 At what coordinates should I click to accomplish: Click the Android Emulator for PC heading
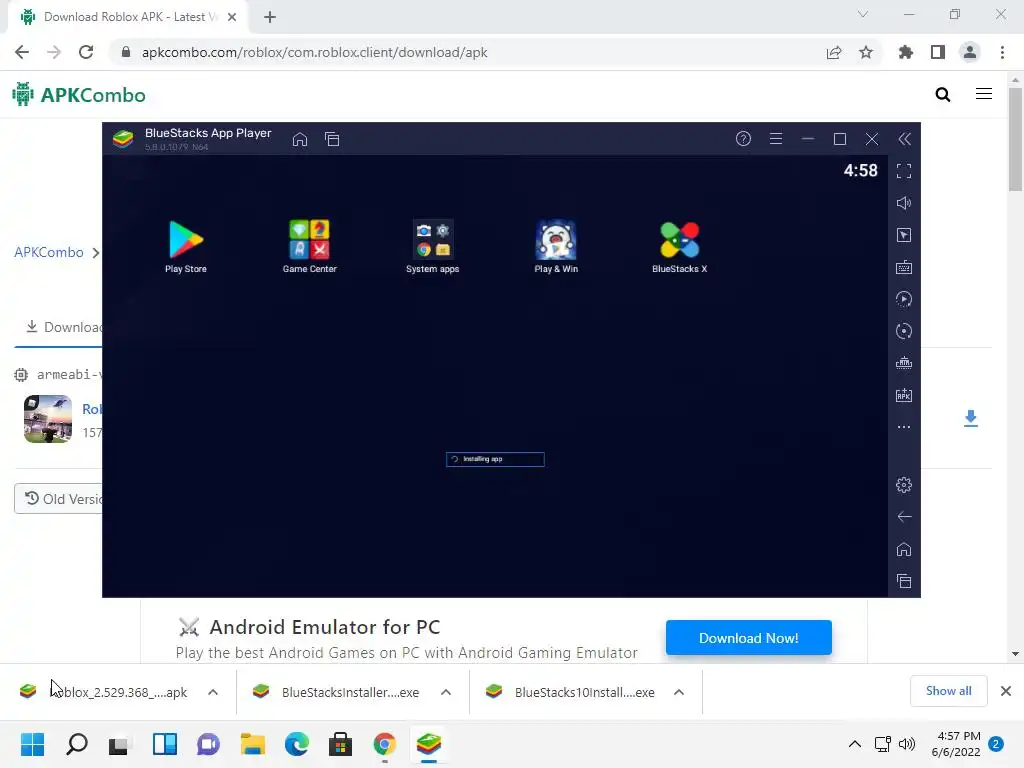(x=325, y=627)
